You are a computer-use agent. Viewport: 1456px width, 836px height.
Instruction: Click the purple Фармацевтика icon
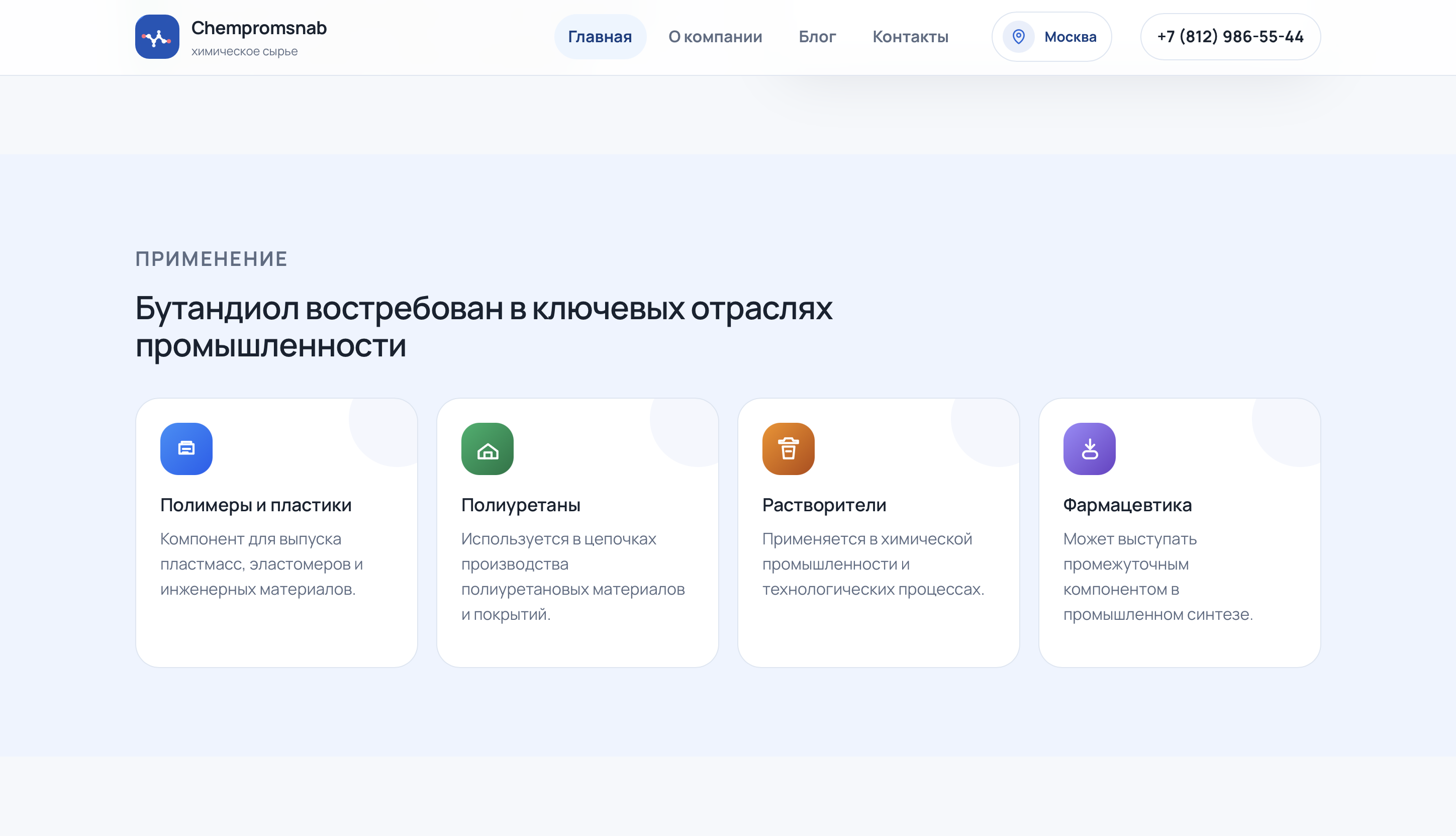[1089, 448]
